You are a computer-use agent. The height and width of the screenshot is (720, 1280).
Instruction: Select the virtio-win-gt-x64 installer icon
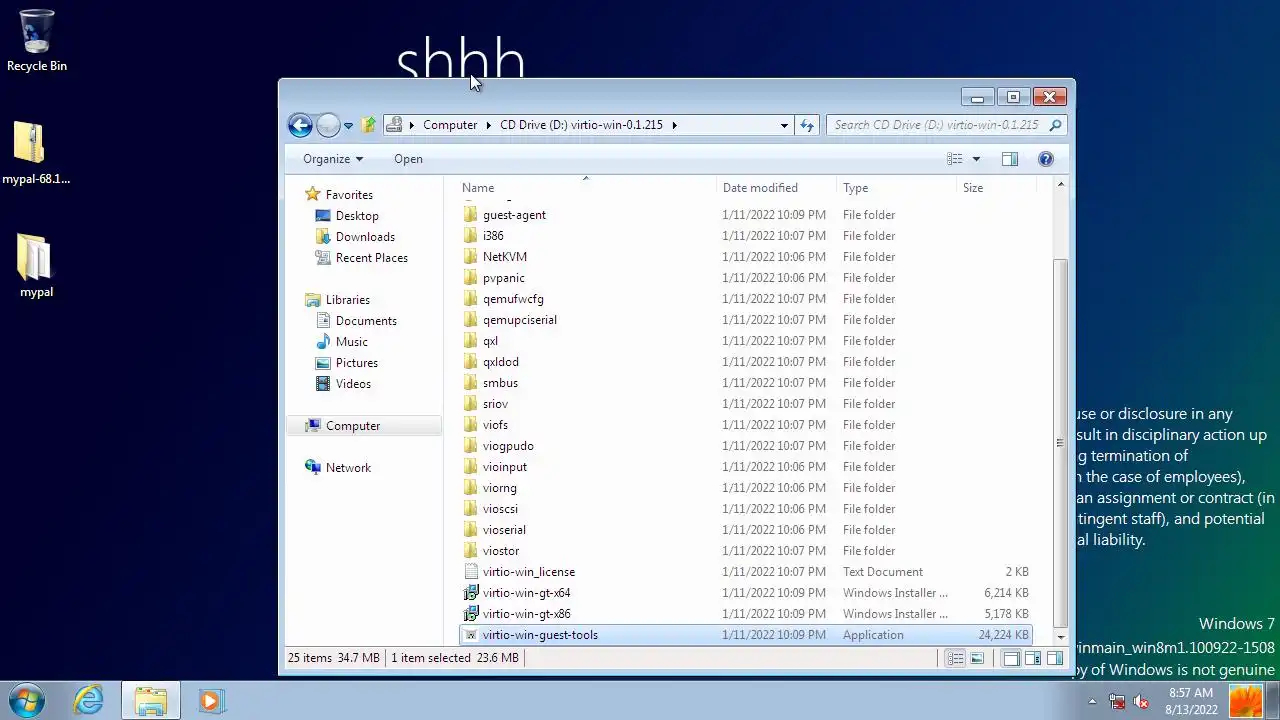(x=471, y=593)
